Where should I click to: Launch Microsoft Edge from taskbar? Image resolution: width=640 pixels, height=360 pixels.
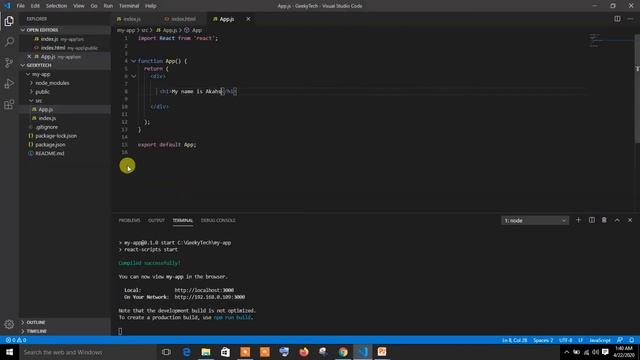pos(186,352)
